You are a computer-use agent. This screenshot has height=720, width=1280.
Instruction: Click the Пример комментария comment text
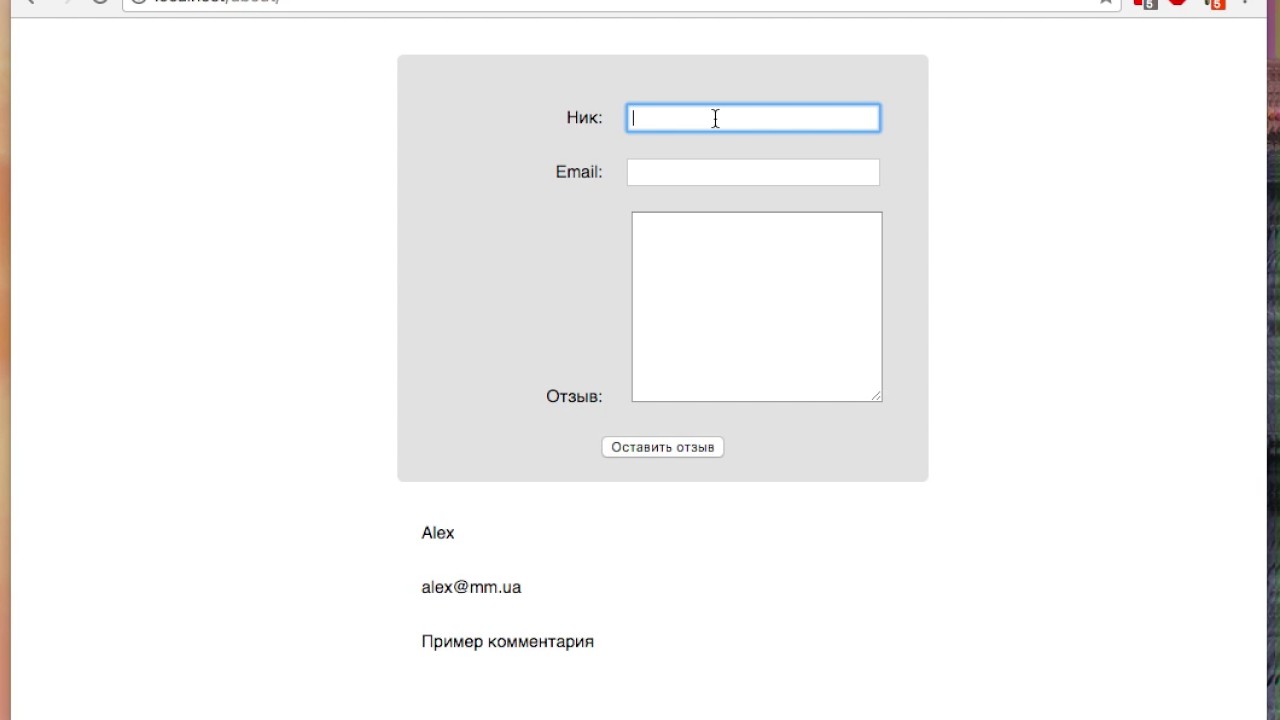coord(508,642)
